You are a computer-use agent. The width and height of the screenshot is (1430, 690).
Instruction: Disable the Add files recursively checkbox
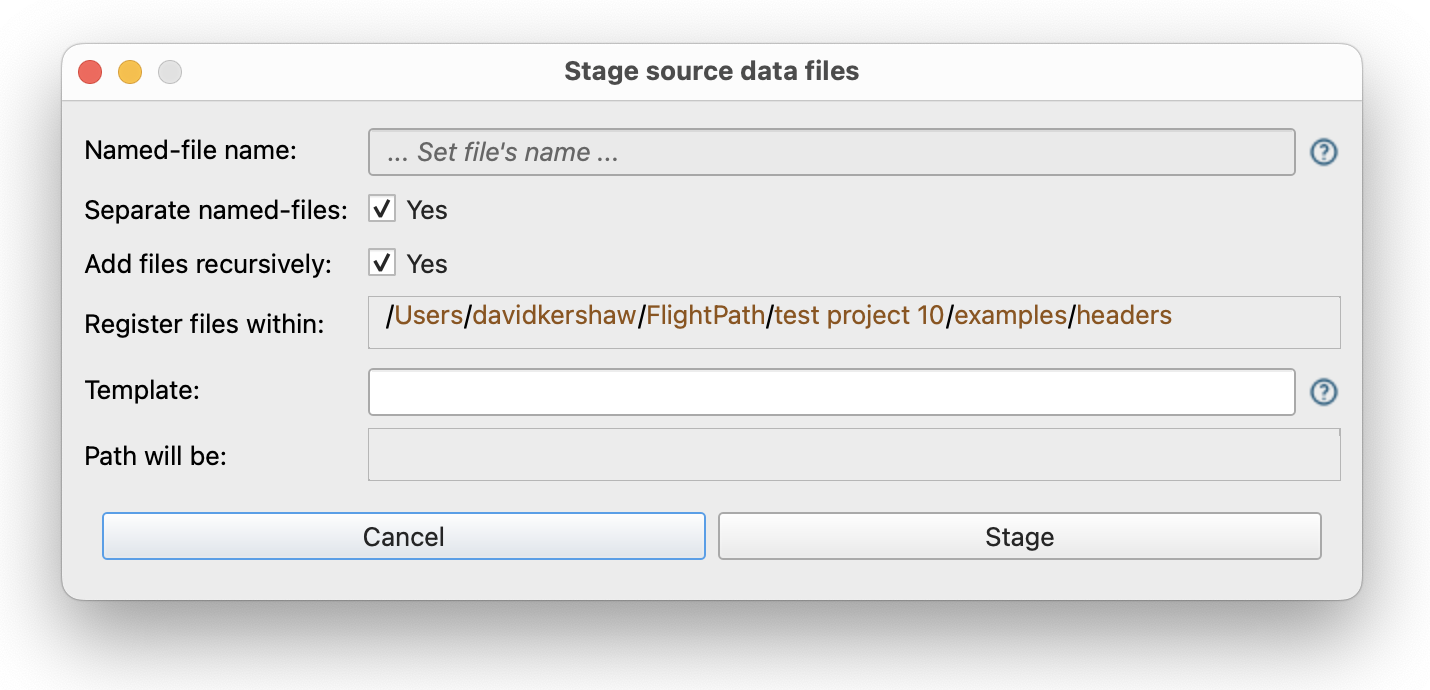(382, 263)
